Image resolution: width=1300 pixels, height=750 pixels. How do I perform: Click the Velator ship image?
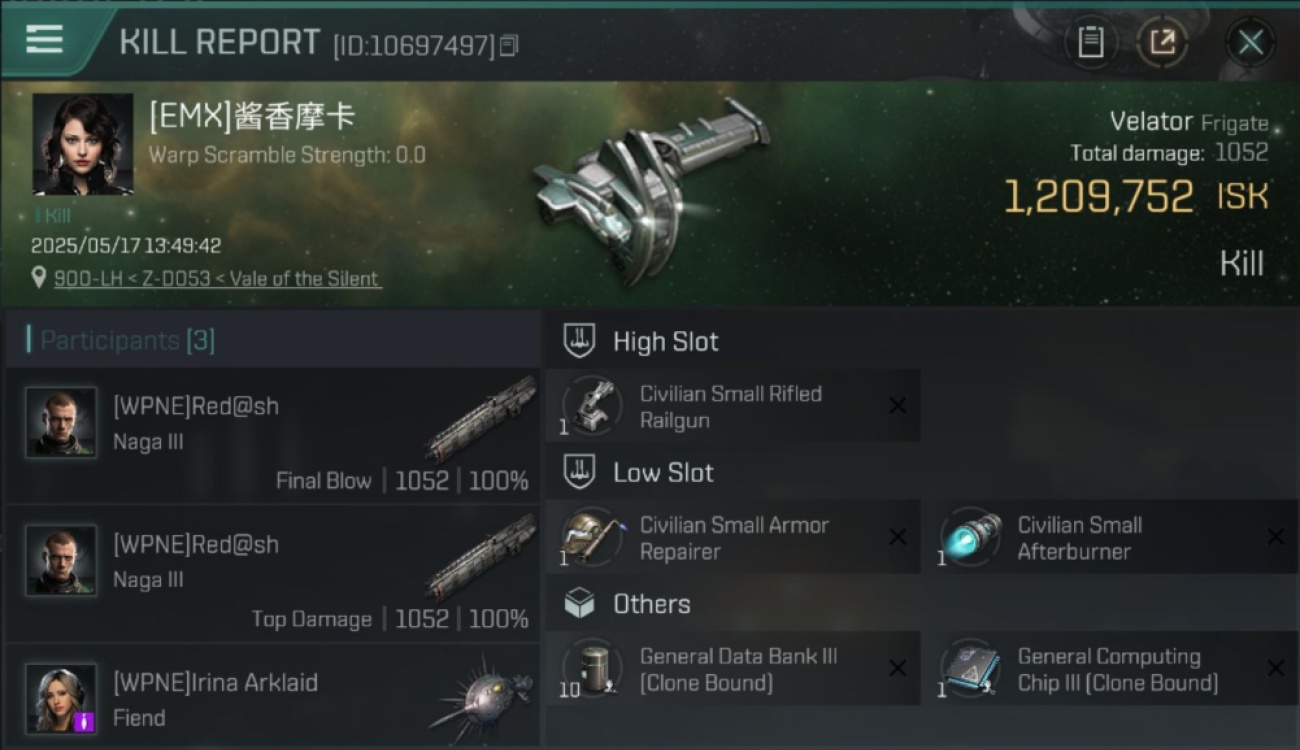(645, 190)
